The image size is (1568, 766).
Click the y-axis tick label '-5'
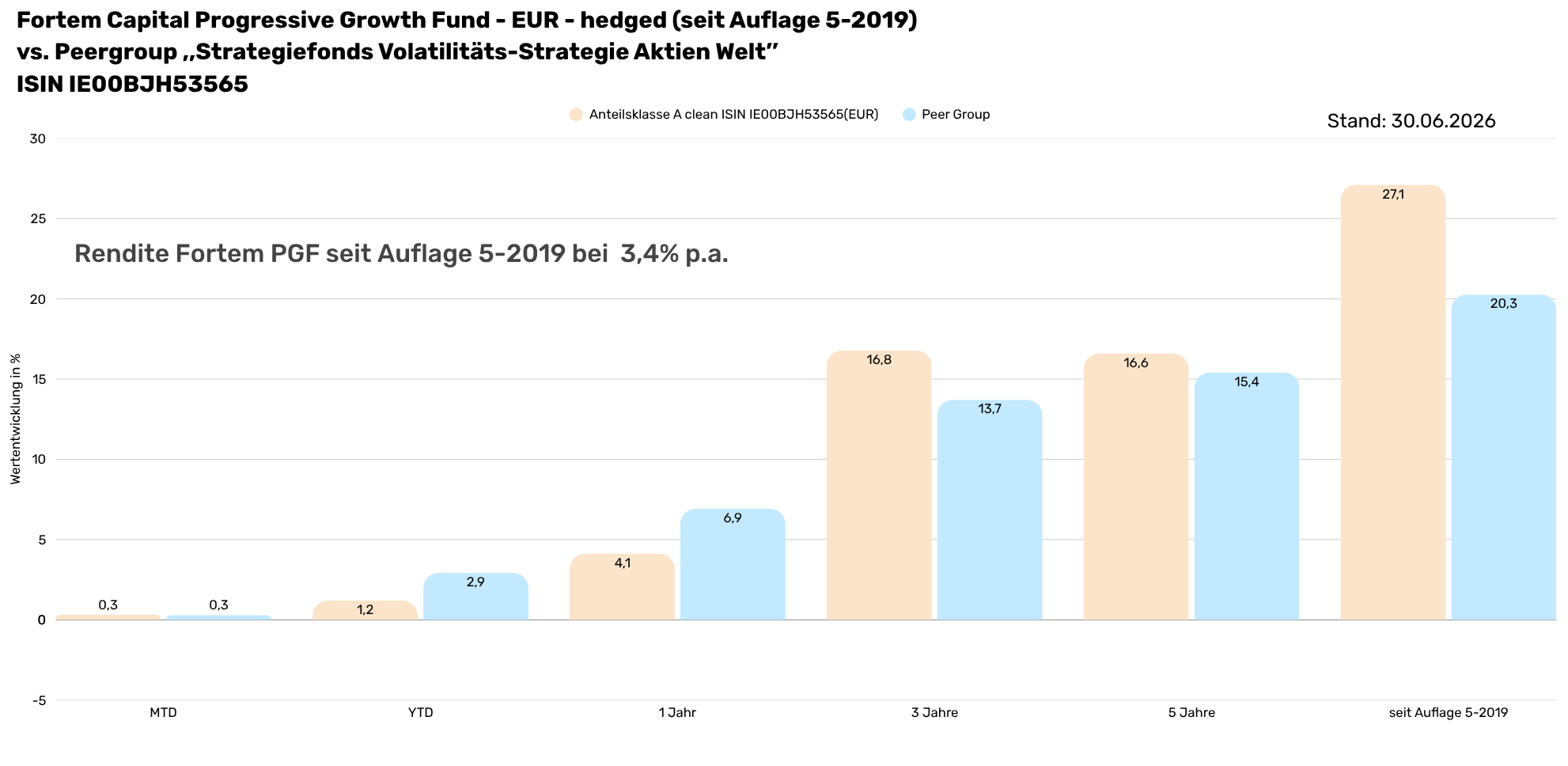click(x=39, y=701)
